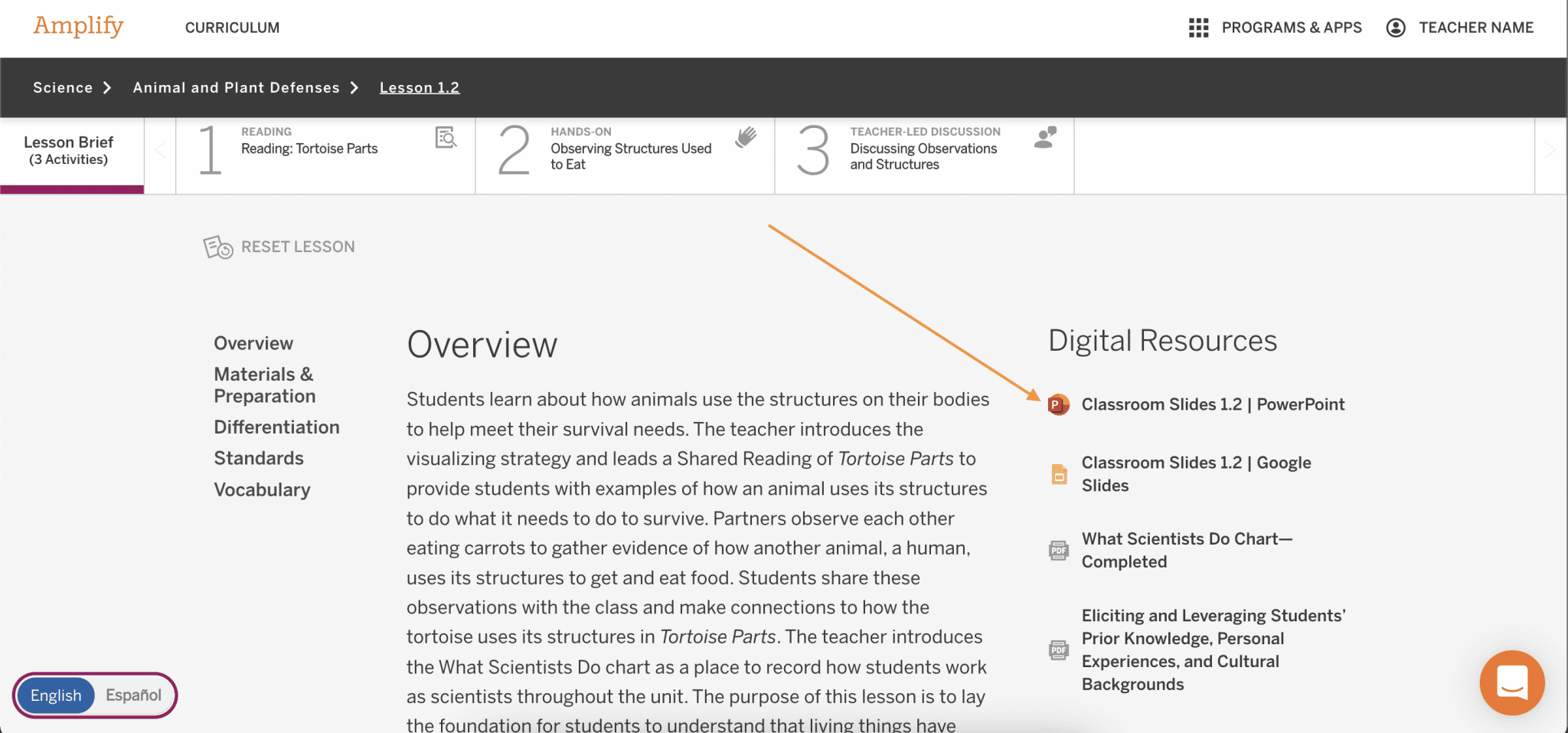1568x733 pixels.
Task: Select English language option
Action: 56,695
